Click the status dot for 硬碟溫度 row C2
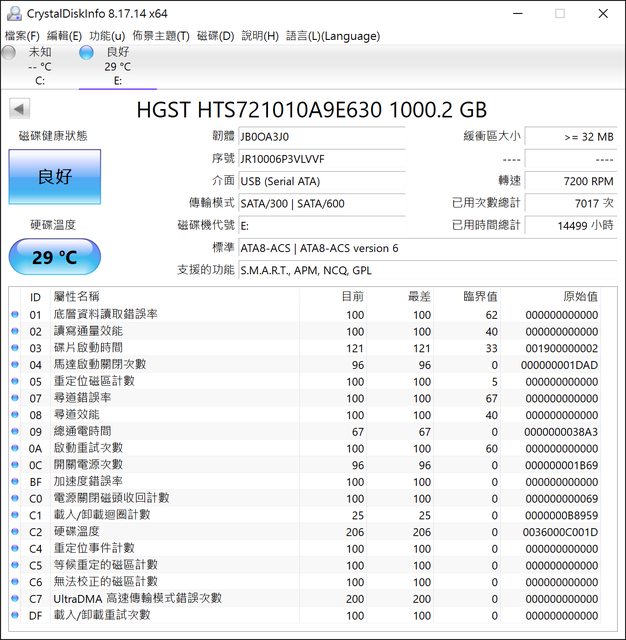 14,532
